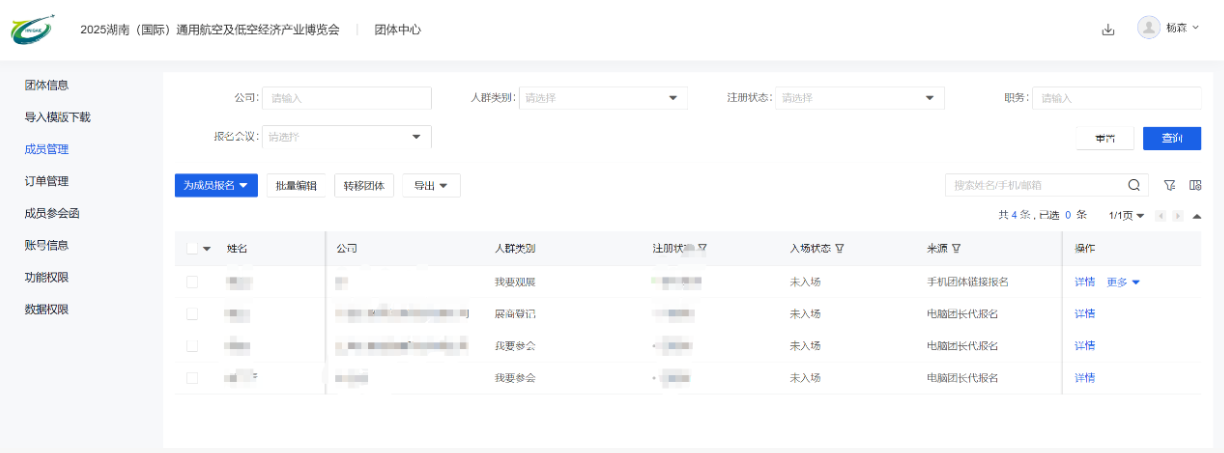The height and width of the screenshot is (453, 1224).
Task: Click filter icon on 入场状态 column
Action: pyautogui.click(x=839, y=249)
